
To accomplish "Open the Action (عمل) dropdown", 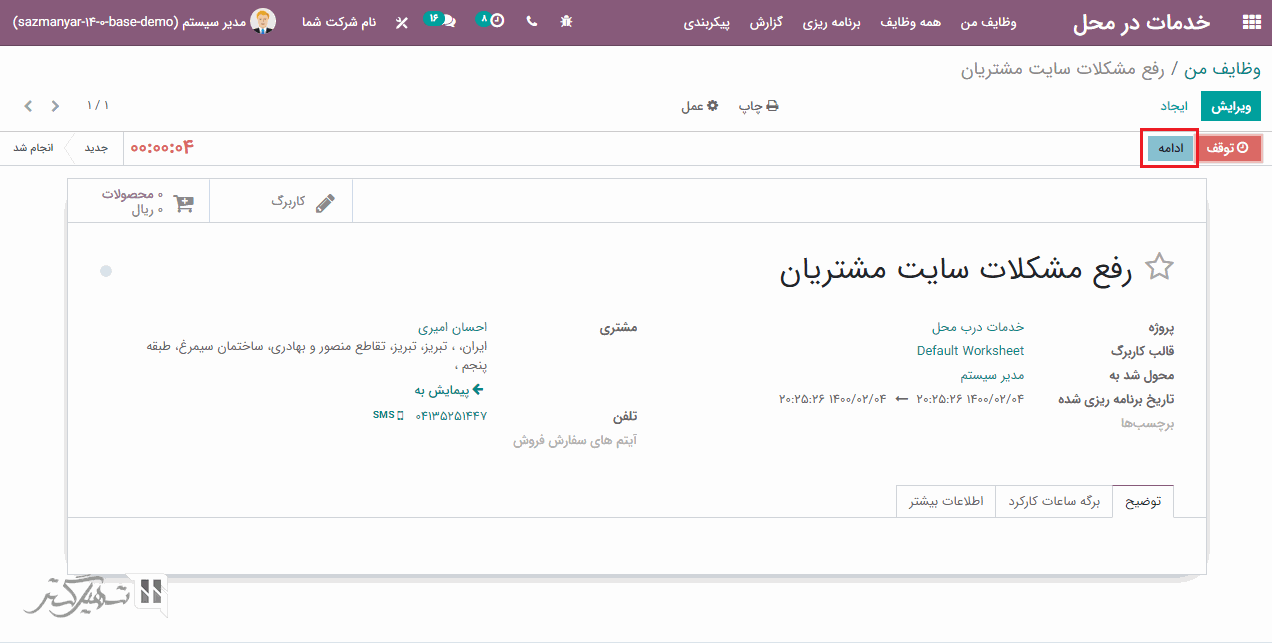I will 699,106.
